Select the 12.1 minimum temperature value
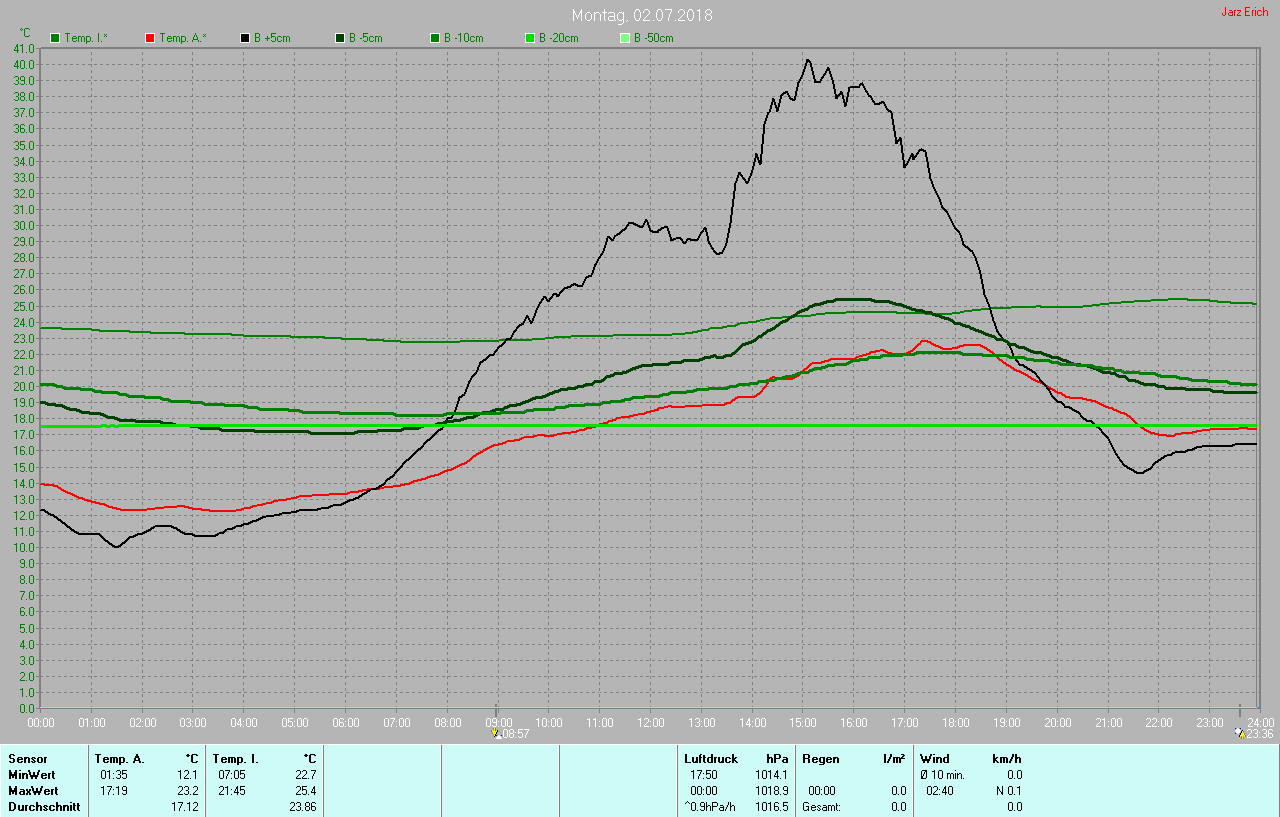Screen dimensions: 1280x817 click(x=188, y=775)
